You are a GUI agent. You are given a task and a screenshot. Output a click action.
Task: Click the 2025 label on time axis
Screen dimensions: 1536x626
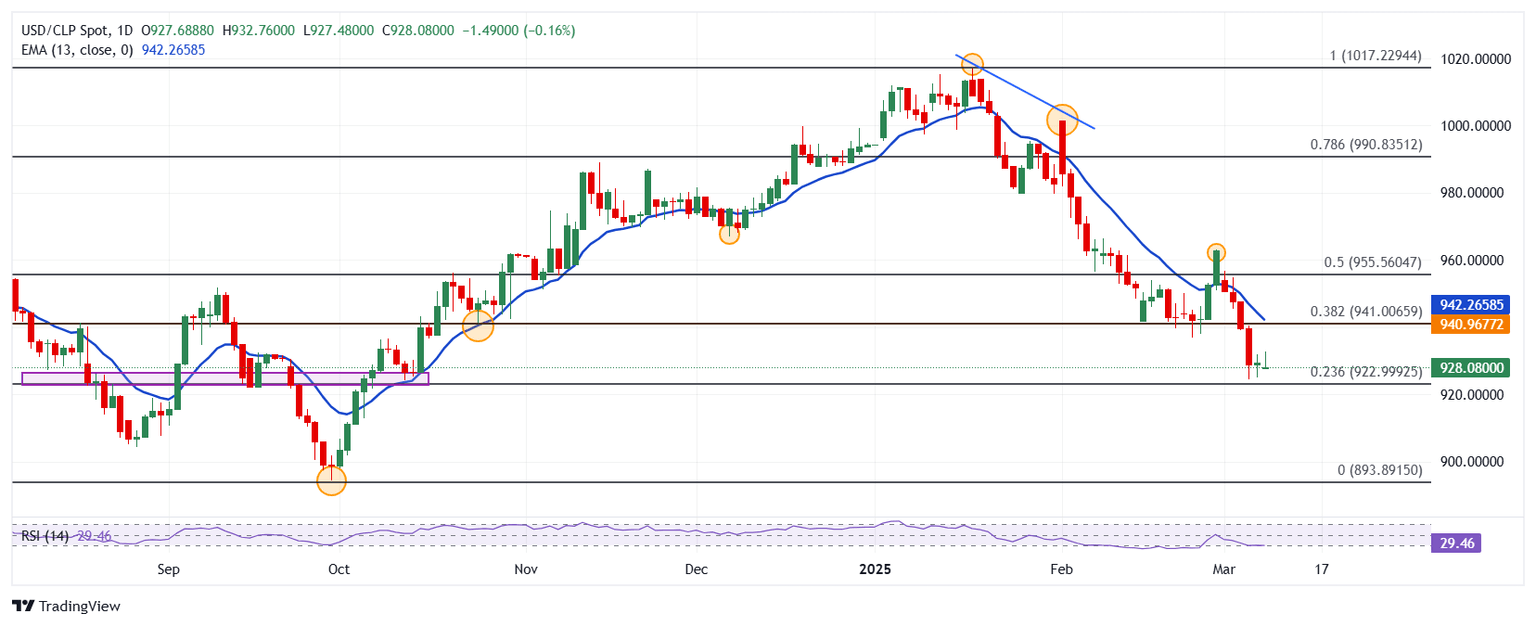(875, 569)
